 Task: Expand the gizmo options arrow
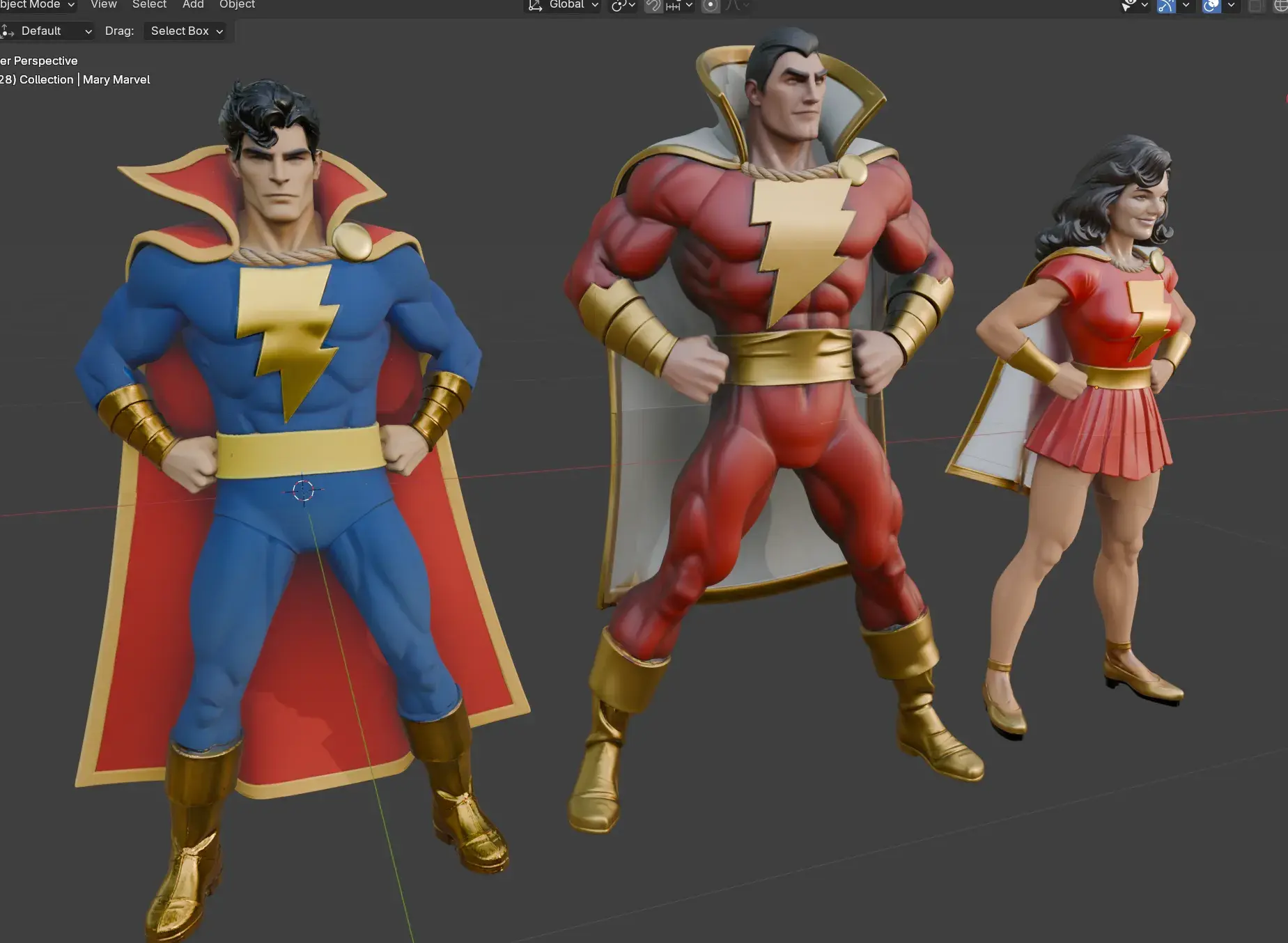click(x=1186, y=6)
